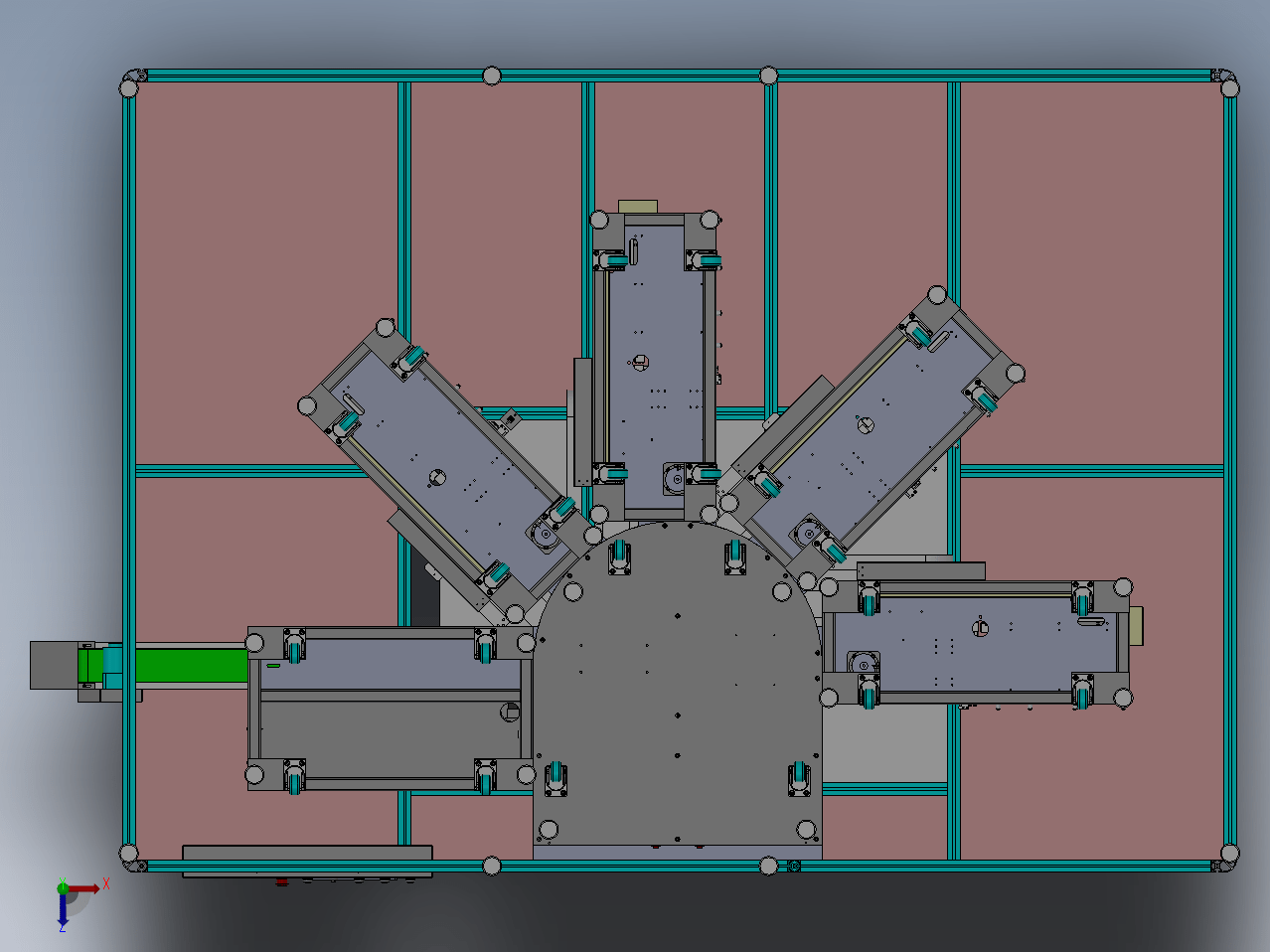Image resolution: width=1270 pixels, height=952 pixels.
Task: Select the gray motor block left of the conveyor
Action: tap(54, 665)
